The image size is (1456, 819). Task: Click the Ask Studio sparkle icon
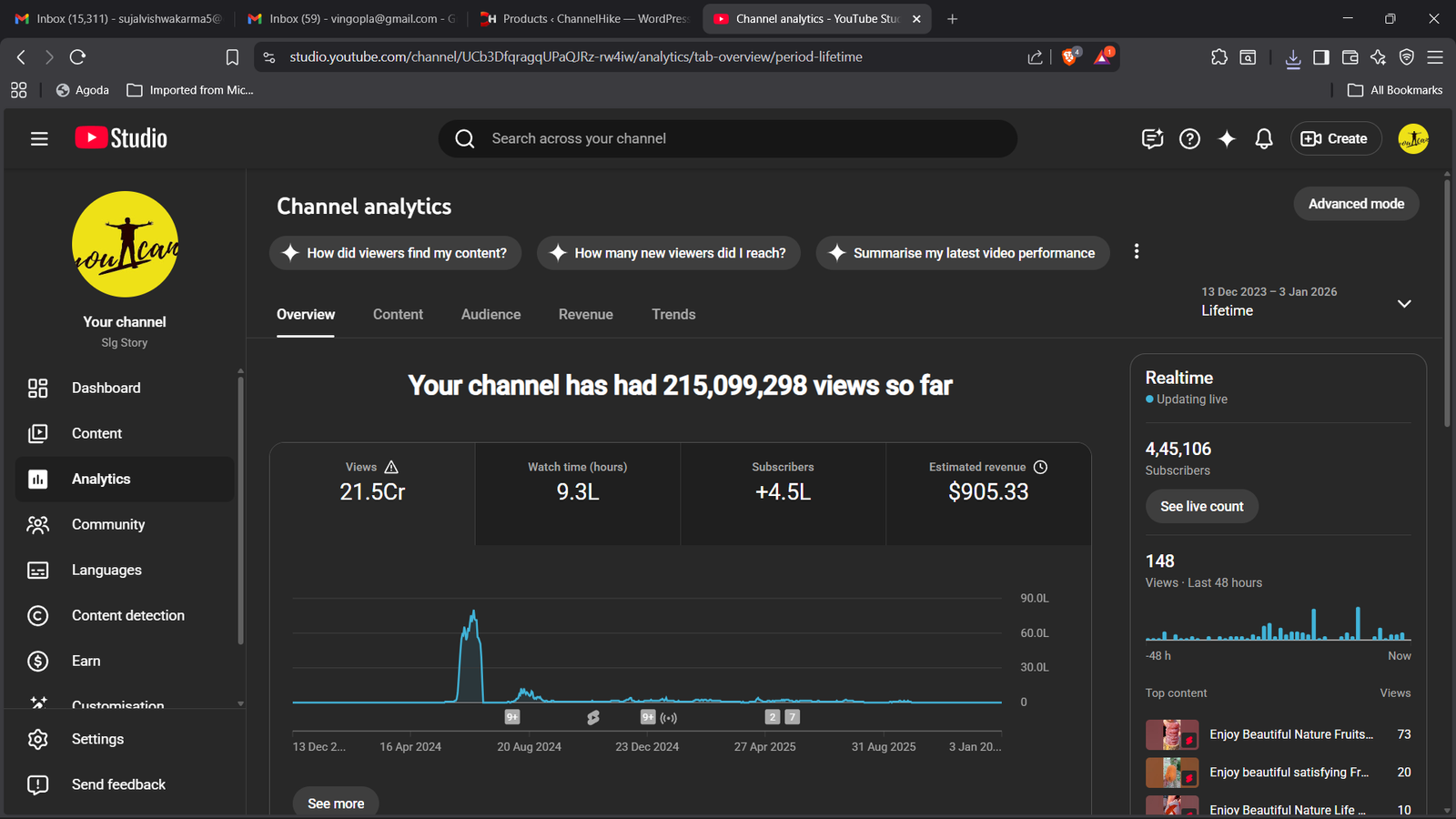1227,138
